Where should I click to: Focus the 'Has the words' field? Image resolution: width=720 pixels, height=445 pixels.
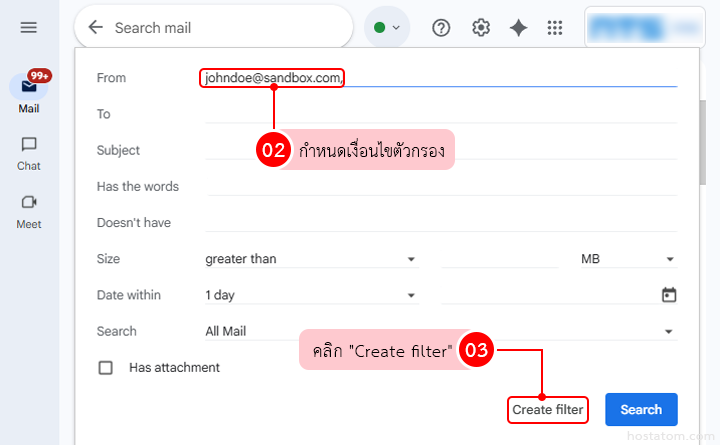(440, 187)
